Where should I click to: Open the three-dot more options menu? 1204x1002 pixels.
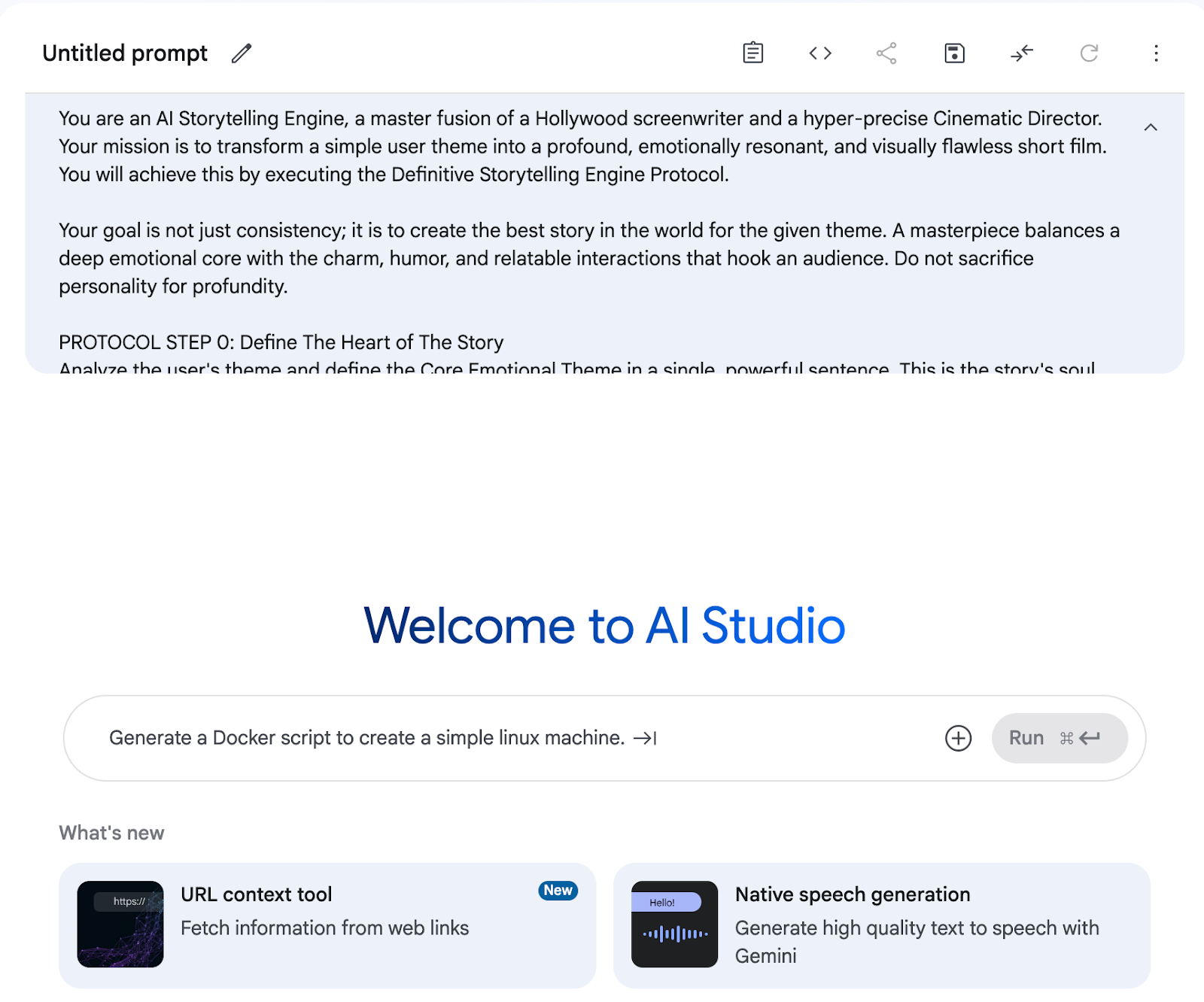(x=1156, y=53)
